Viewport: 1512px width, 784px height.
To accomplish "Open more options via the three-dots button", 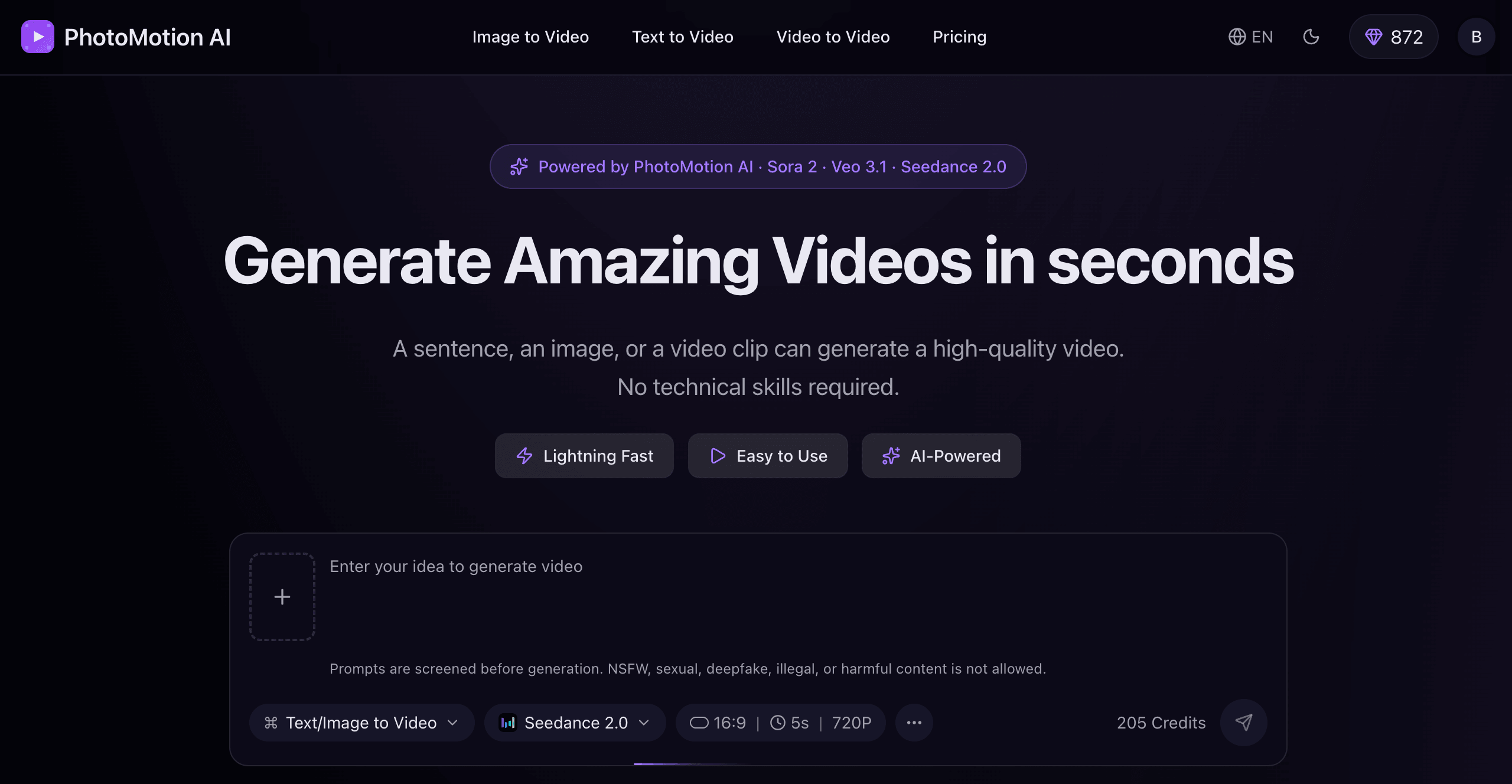I will coord(914,723).
